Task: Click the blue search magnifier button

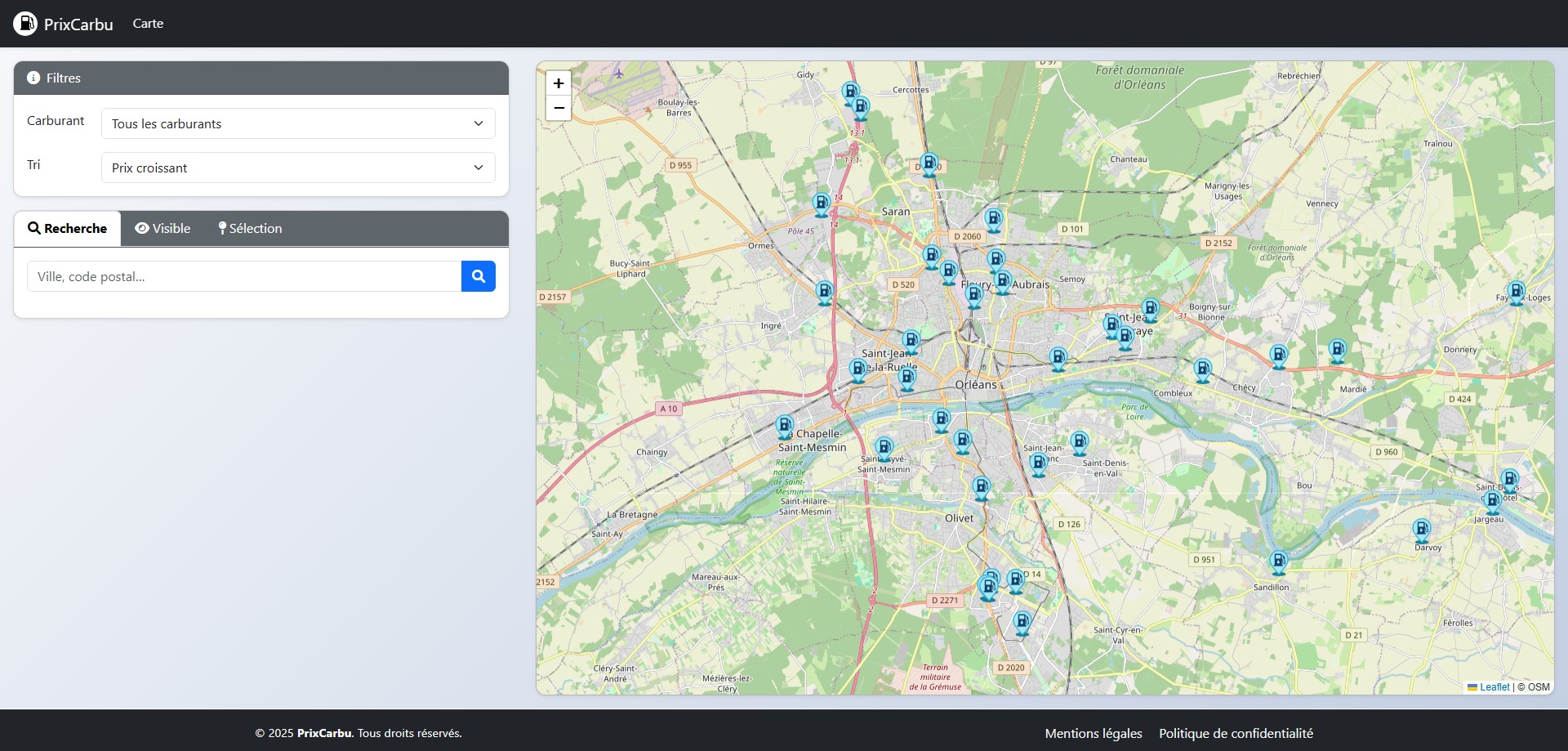Action: click(x=479, y=276)
